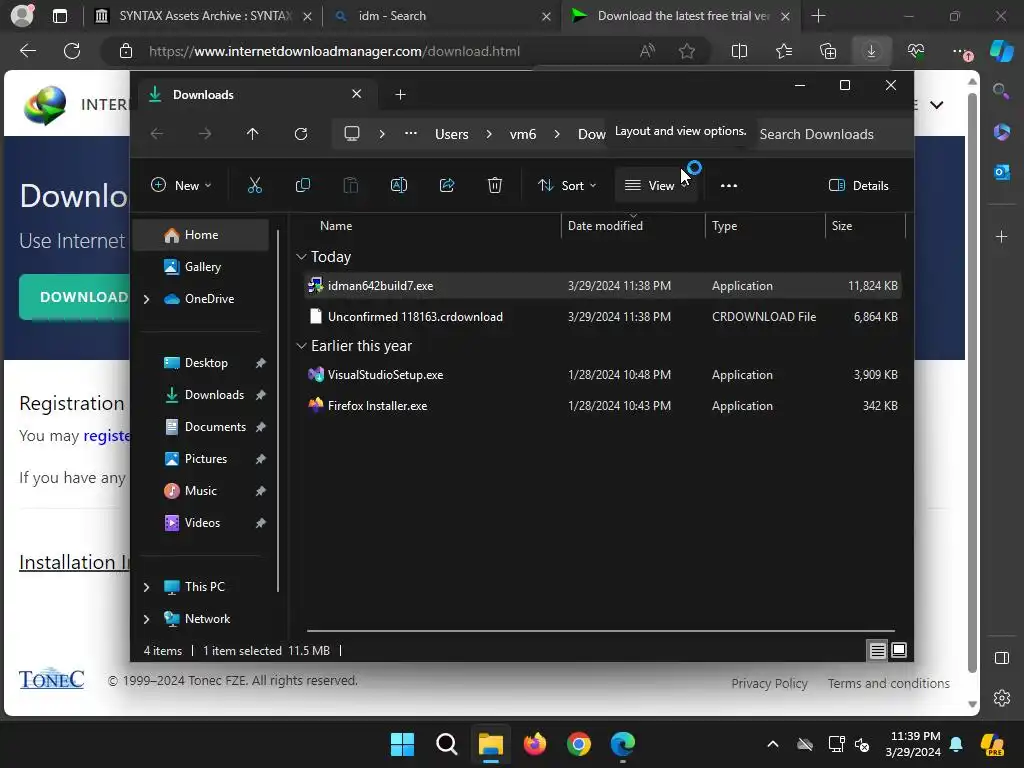This screenshot has height=768, width=1024.
Task: Select Videos in navigation pane
Action: point(202,523)
